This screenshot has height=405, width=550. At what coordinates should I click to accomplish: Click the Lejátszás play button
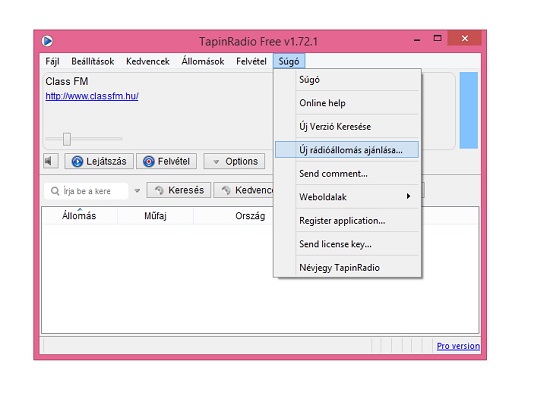pos(99,161)
